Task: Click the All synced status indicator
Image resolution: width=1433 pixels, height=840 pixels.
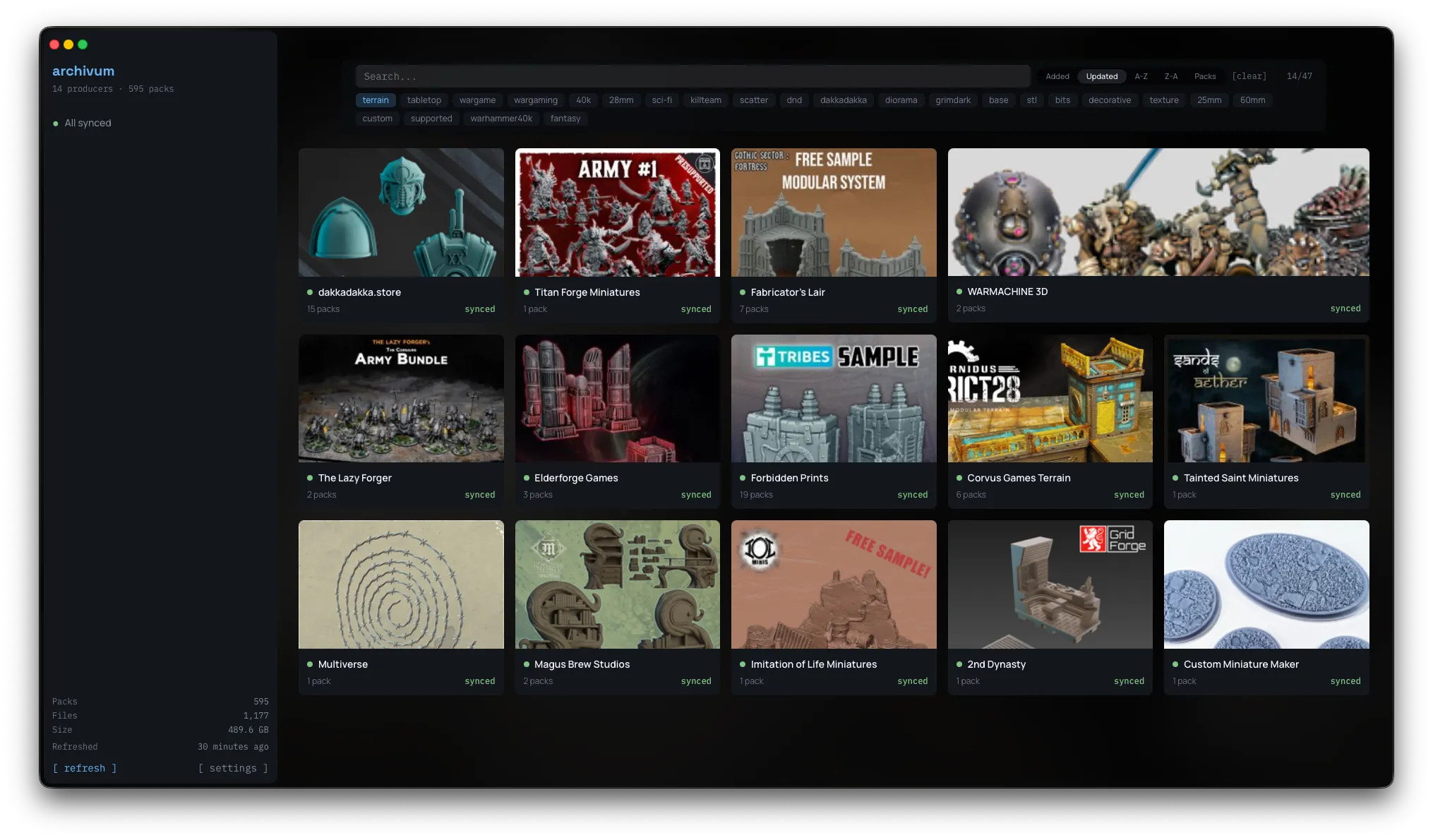Action: pos(82,123)
